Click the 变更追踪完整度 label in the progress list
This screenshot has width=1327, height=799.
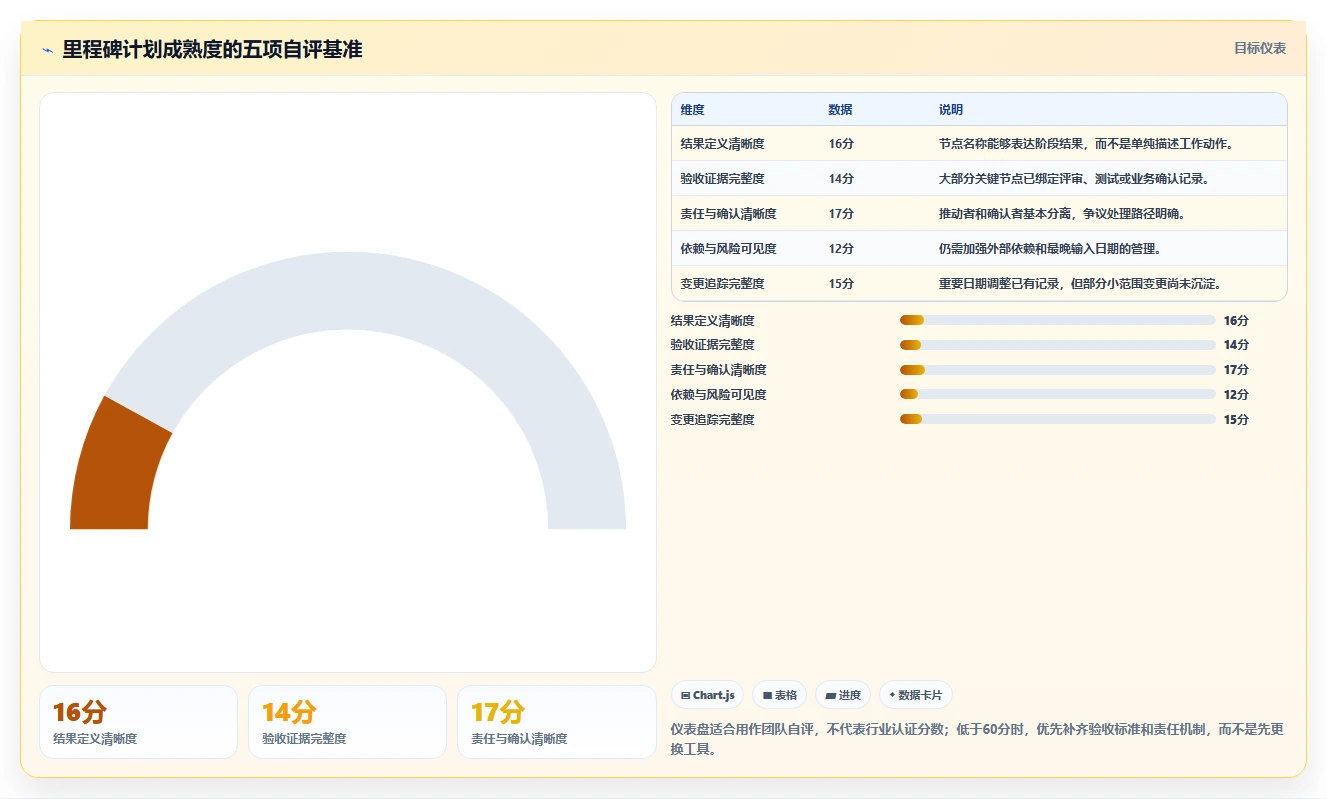[x=712, y=420]
